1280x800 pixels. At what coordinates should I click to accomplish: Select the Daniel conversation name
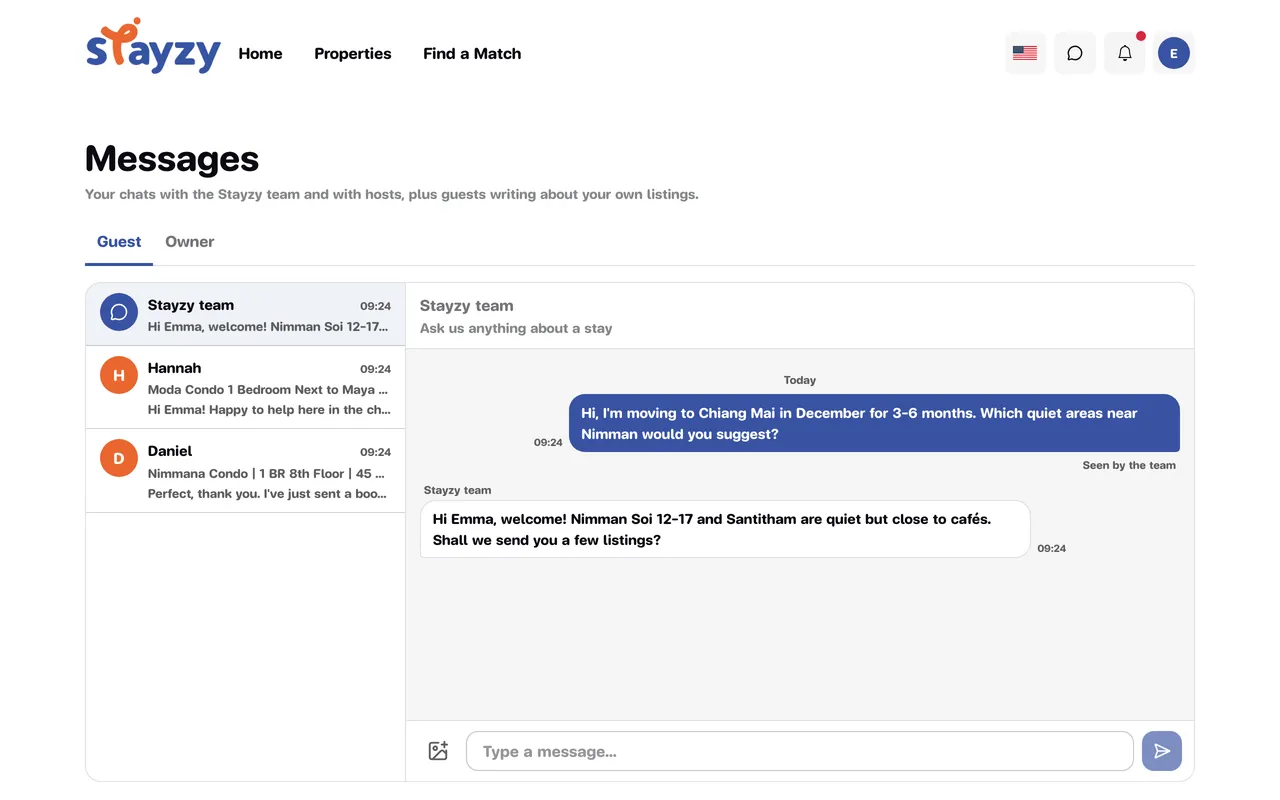(x=170, y=451)
